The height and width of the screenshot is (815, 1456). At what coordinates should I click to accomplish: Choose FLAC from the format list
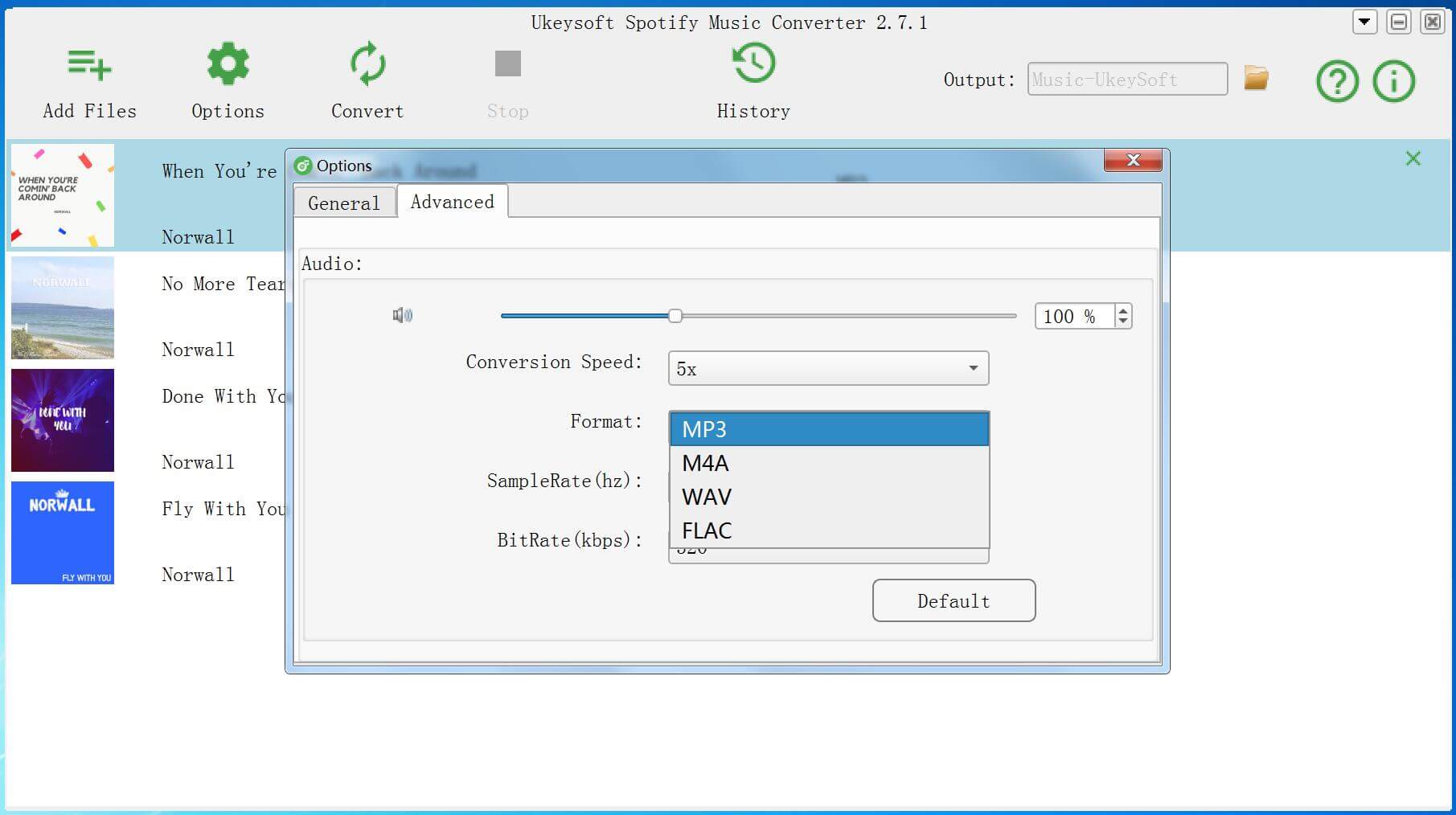click(829, 530)
